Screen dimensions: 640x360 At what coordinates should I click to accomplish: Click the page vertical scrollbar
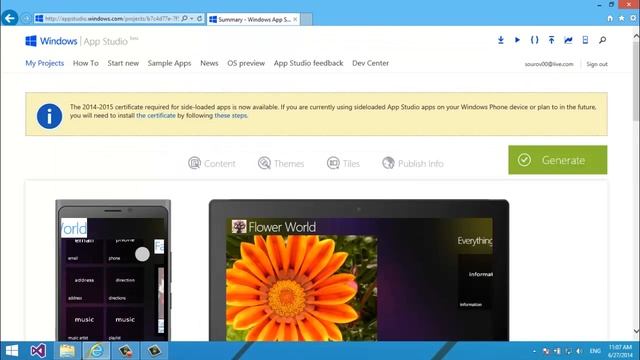pos(636,82)
